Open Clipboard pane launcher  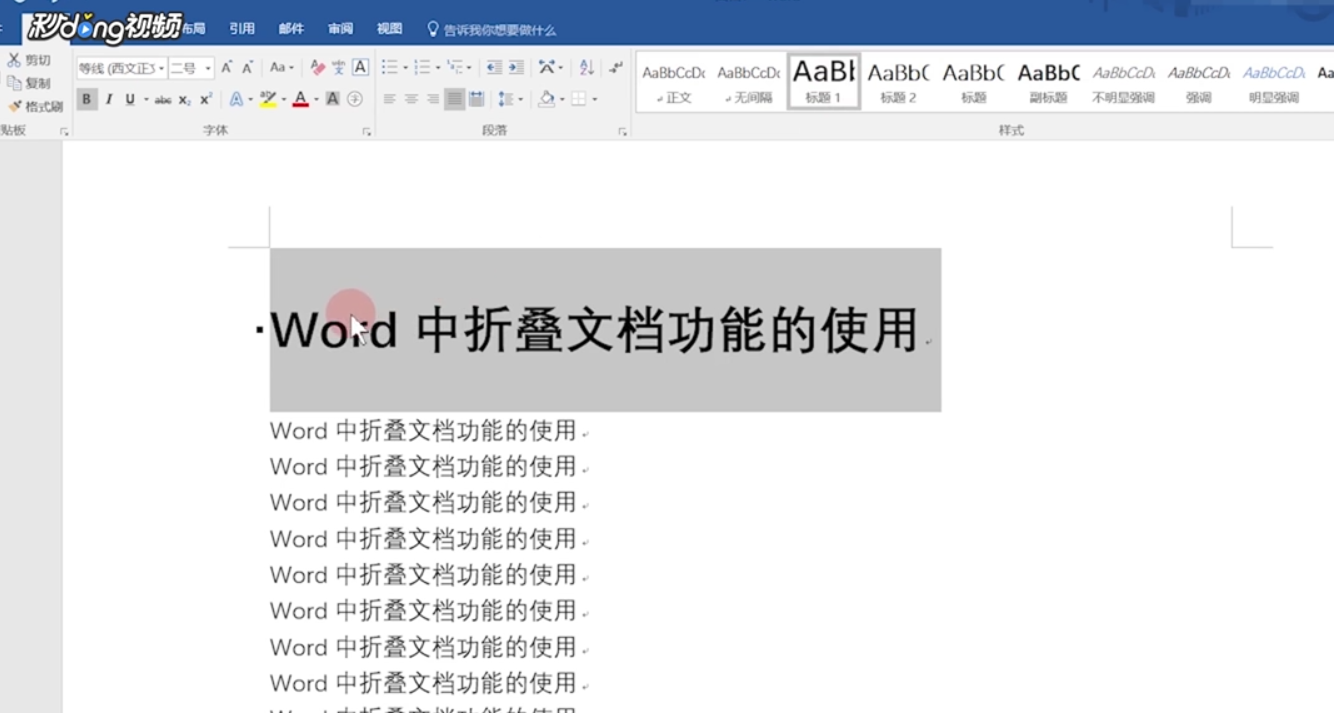pyautogui.click(x=64, y=131)
